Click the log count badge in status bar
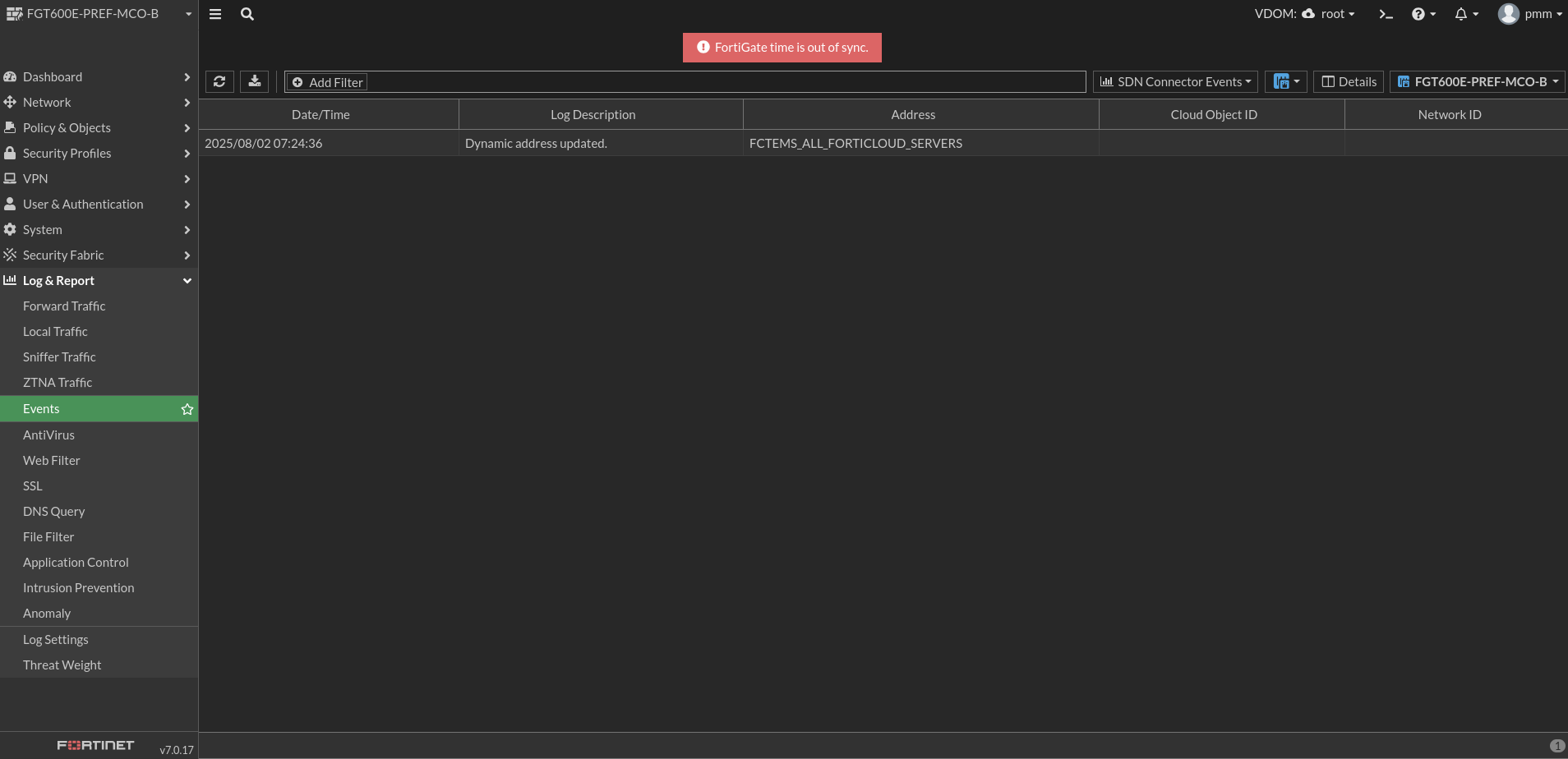Image resolution: width=1568 pixels, height=759 pixels. coord(1556,746)
